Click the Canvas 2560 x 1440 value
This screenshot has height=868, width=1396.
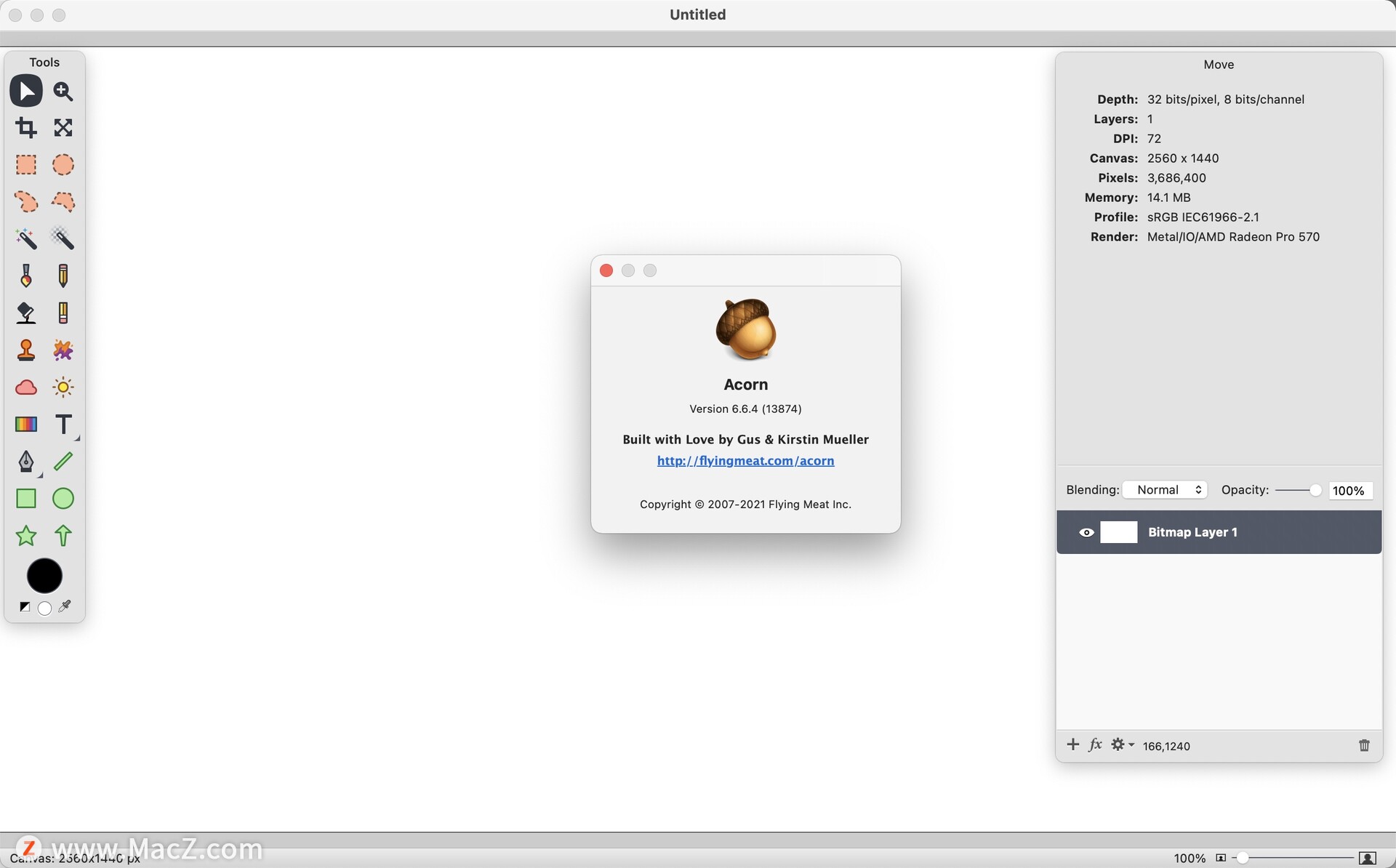point(1183,158)
